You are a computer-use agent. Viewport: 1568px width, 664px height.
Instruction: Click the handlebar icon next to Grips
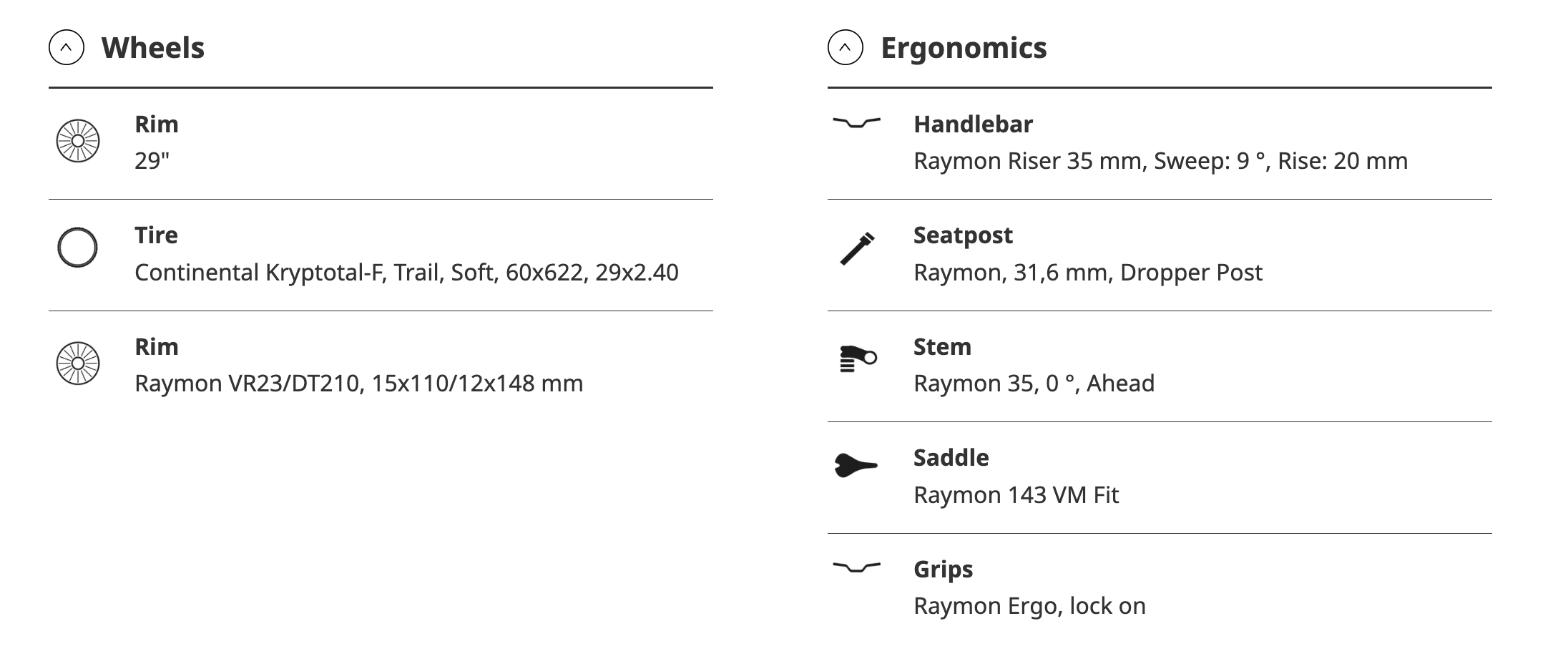pyautogui.click(x=856, y=568)
